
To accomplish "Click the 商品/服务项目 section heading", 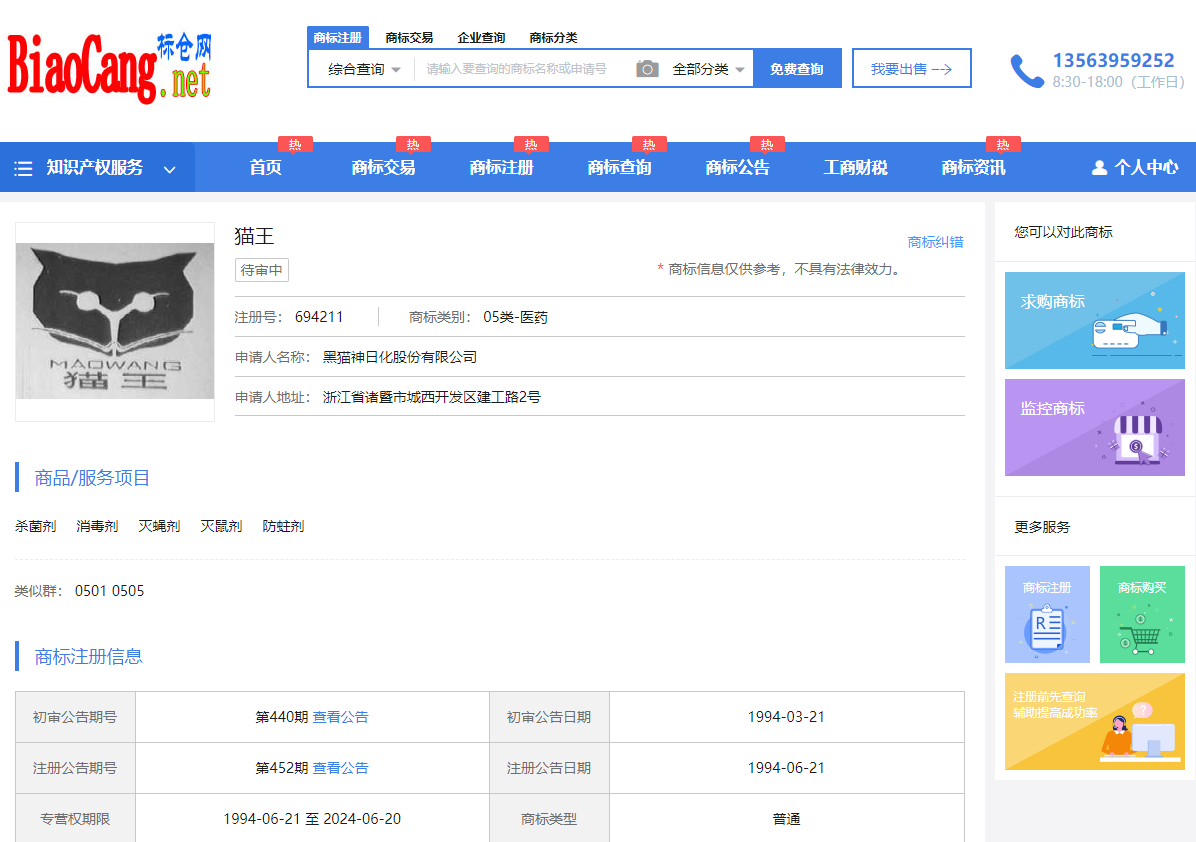I will (92, 478).
